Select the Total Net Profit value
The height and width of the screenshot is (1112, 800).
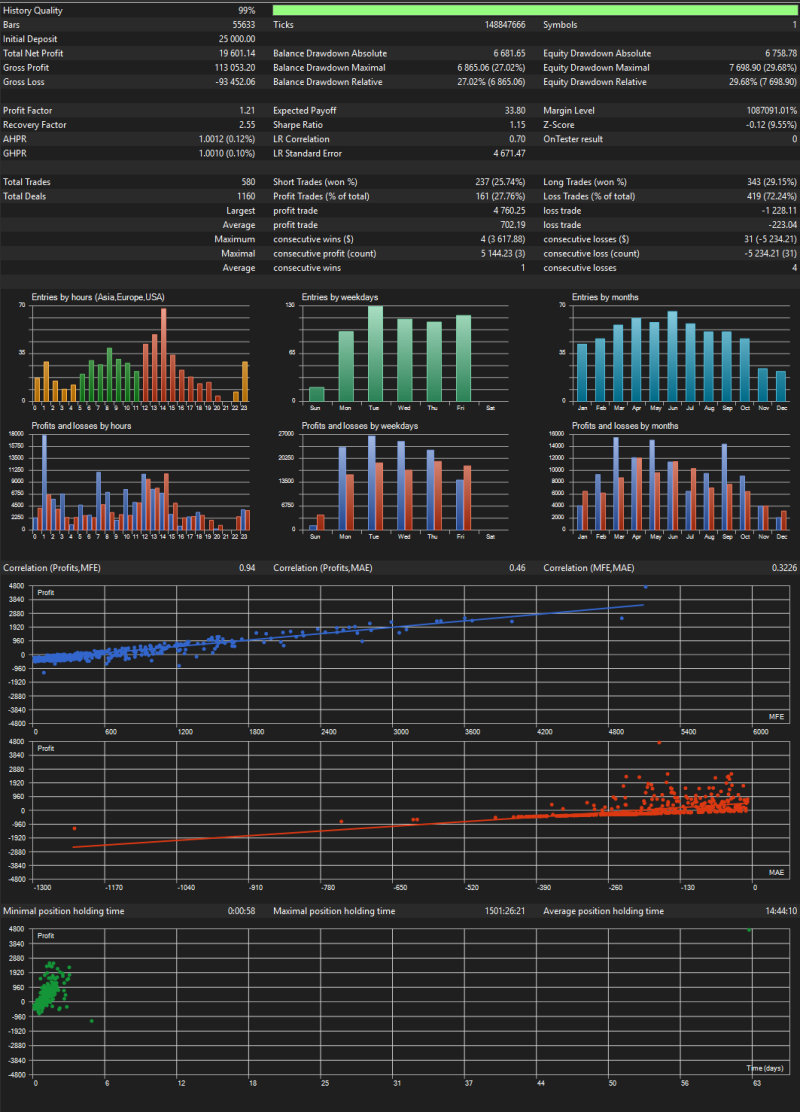click(x=237, y=53)
